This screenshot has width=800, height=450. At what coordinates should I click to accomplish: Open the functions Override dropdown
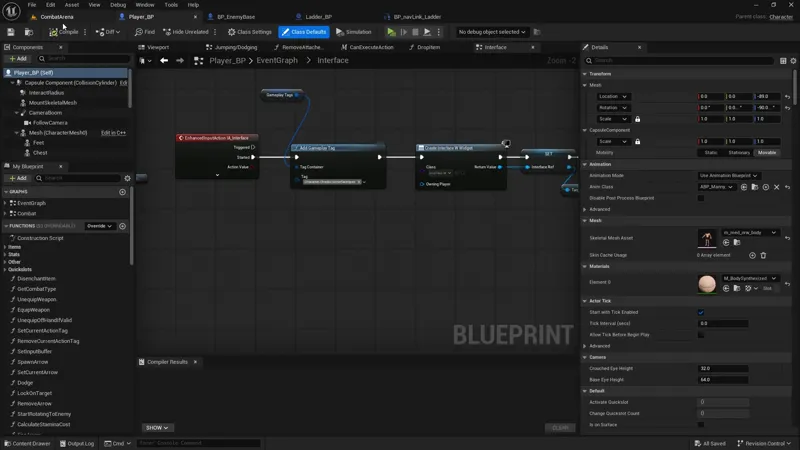[99, 226]
